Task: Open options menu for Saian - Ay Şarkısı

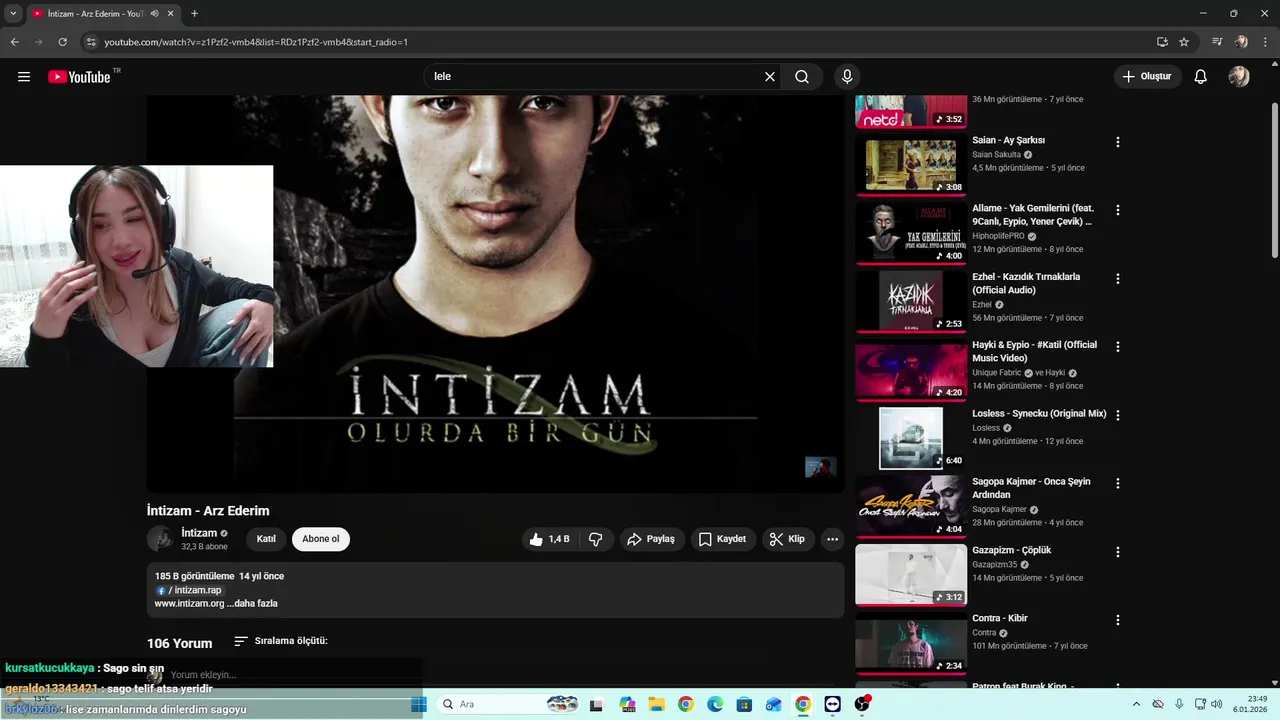Action: coord(1118,142)
